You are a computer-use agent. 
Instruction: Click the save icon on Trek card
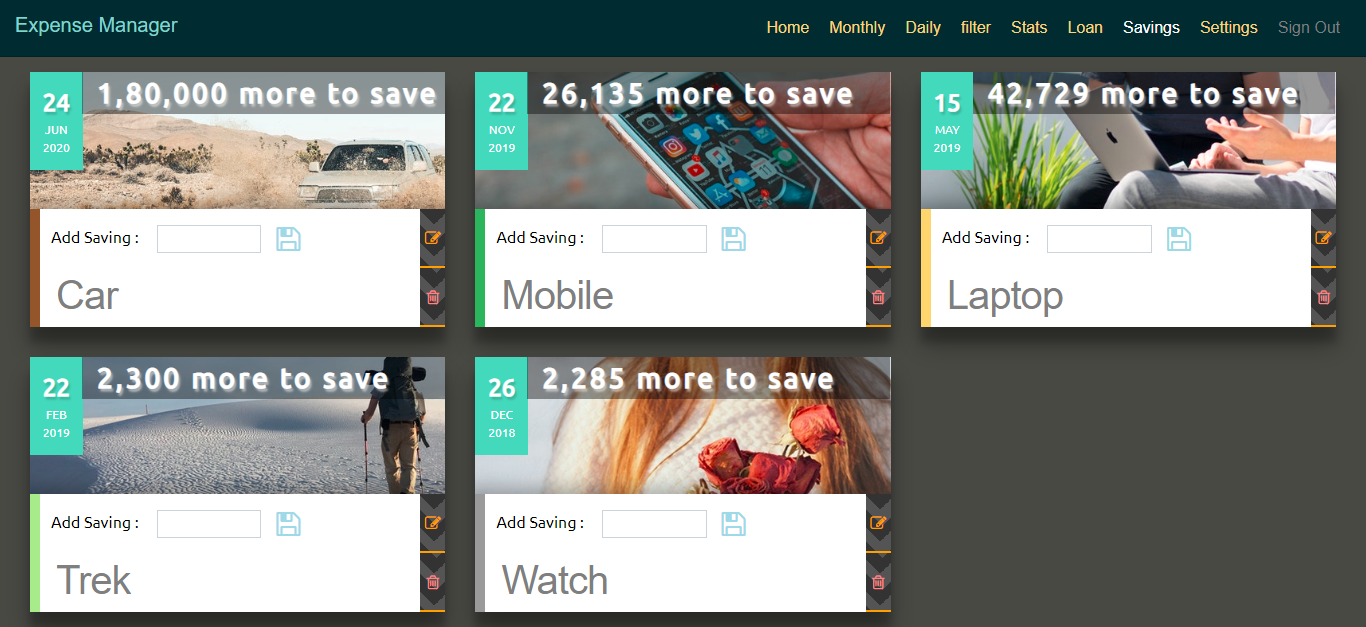click(288, 524)
